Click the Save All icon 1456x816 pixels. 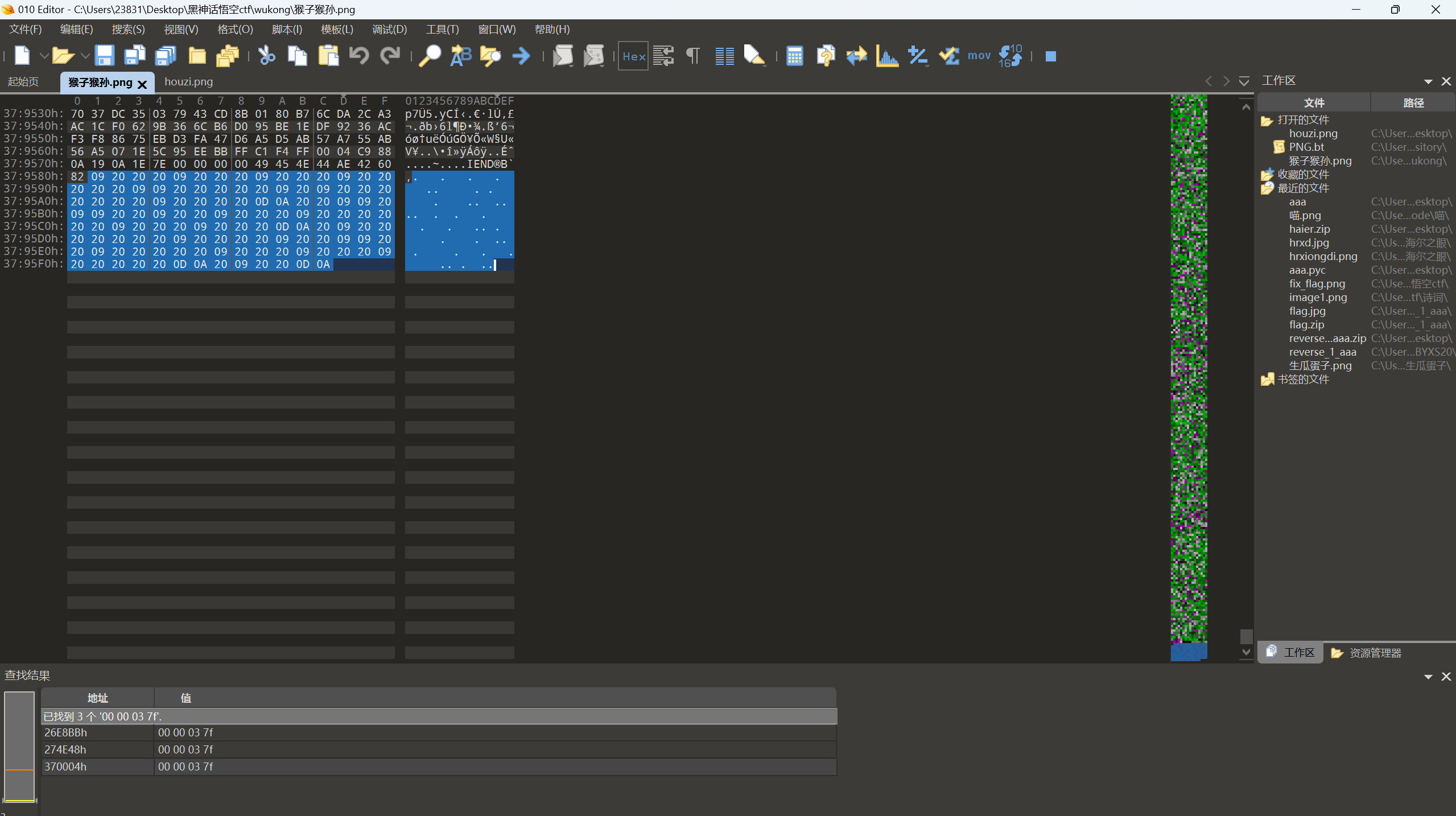click(x=166, y=56)
